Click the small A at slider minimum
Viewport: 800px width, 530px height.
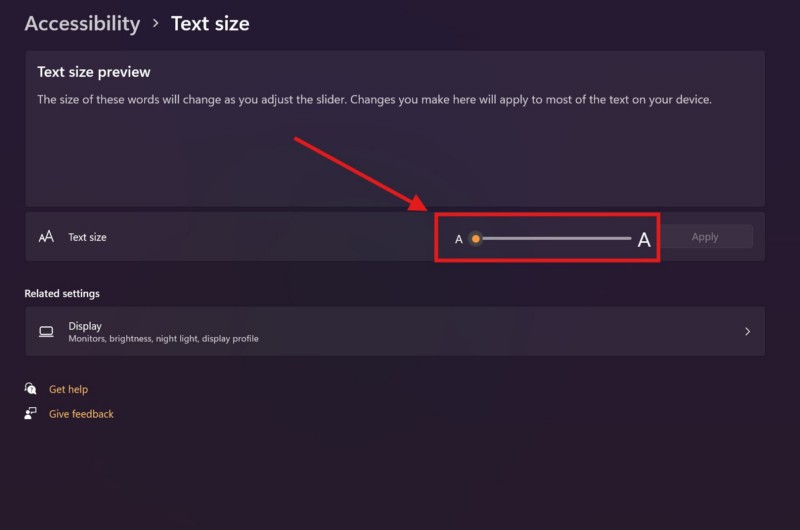click(x=459, y=239)
